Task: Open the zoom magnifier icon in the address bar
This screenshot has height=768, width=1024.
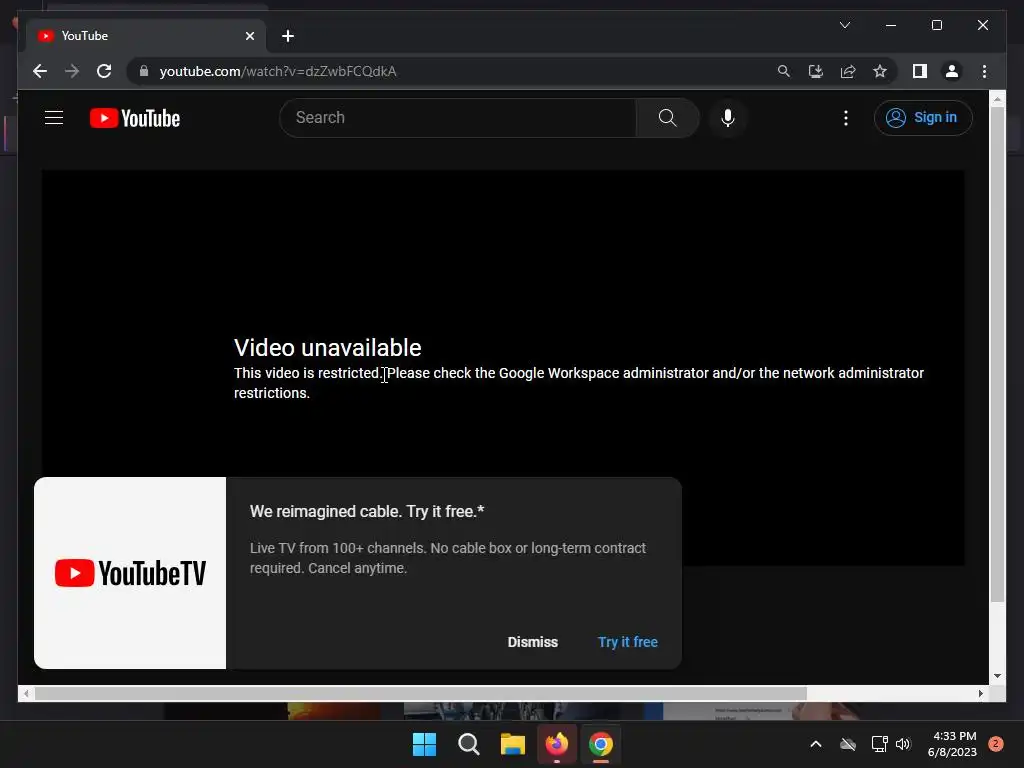Action: (784, 71)
